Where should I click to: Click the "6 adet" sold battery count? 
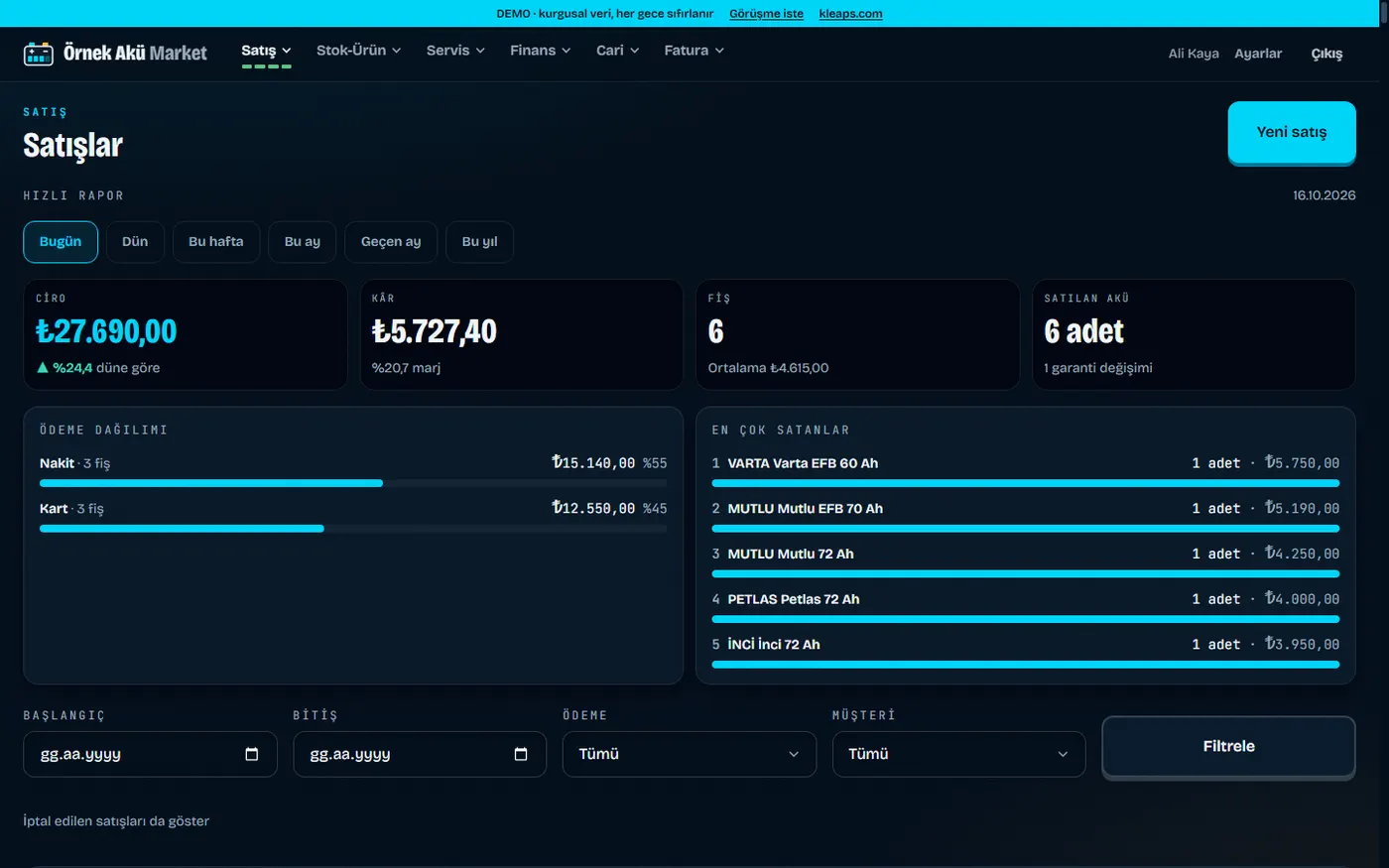[1084, 331]
